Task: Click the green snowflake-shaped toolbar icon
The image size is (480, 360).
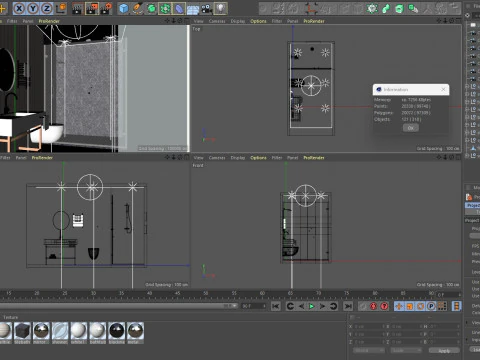Action: pyautogui.click(x=372, y=8)
